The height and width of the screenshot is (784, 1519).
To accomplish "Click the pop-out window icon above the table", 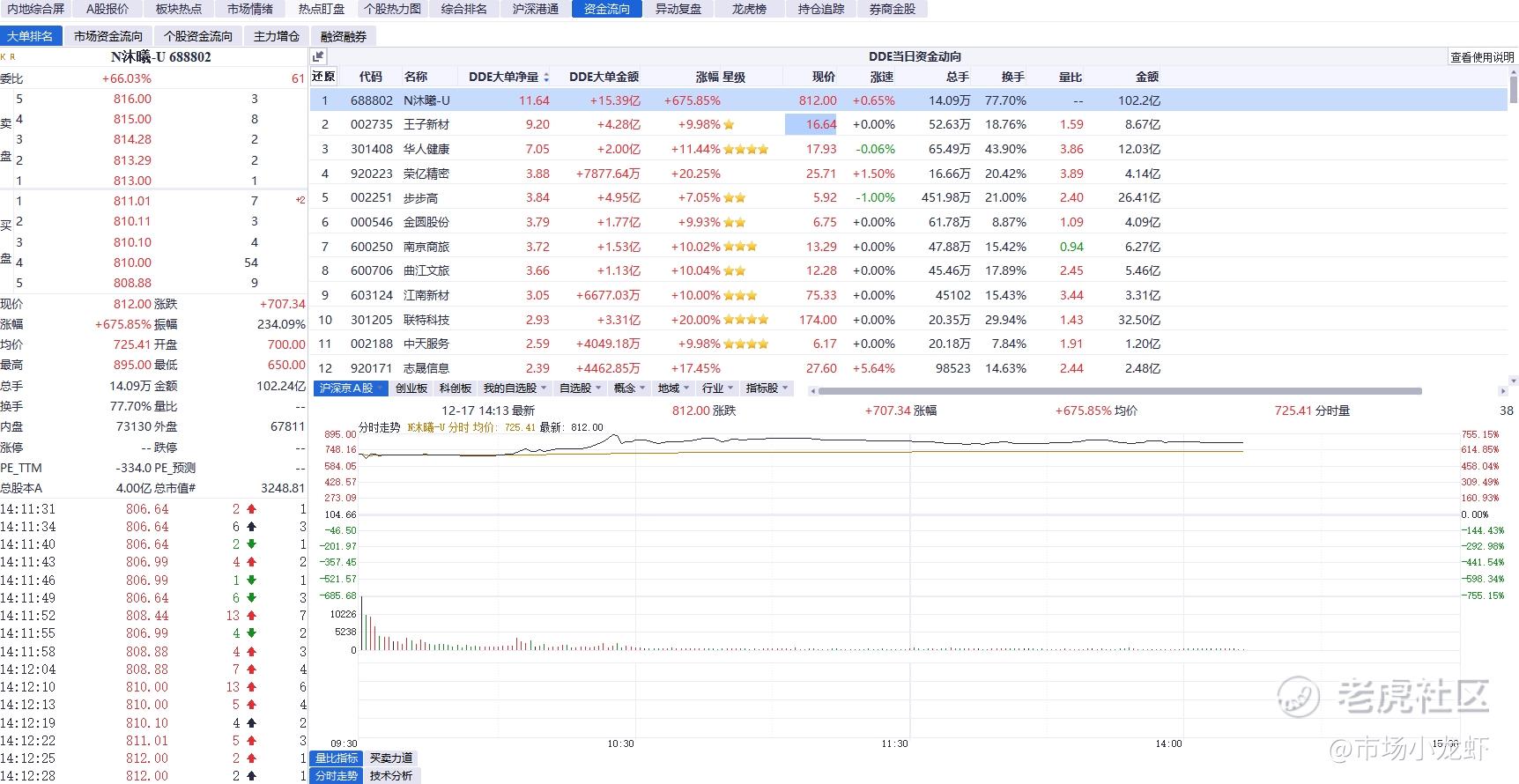I will [x=319, y=56].
